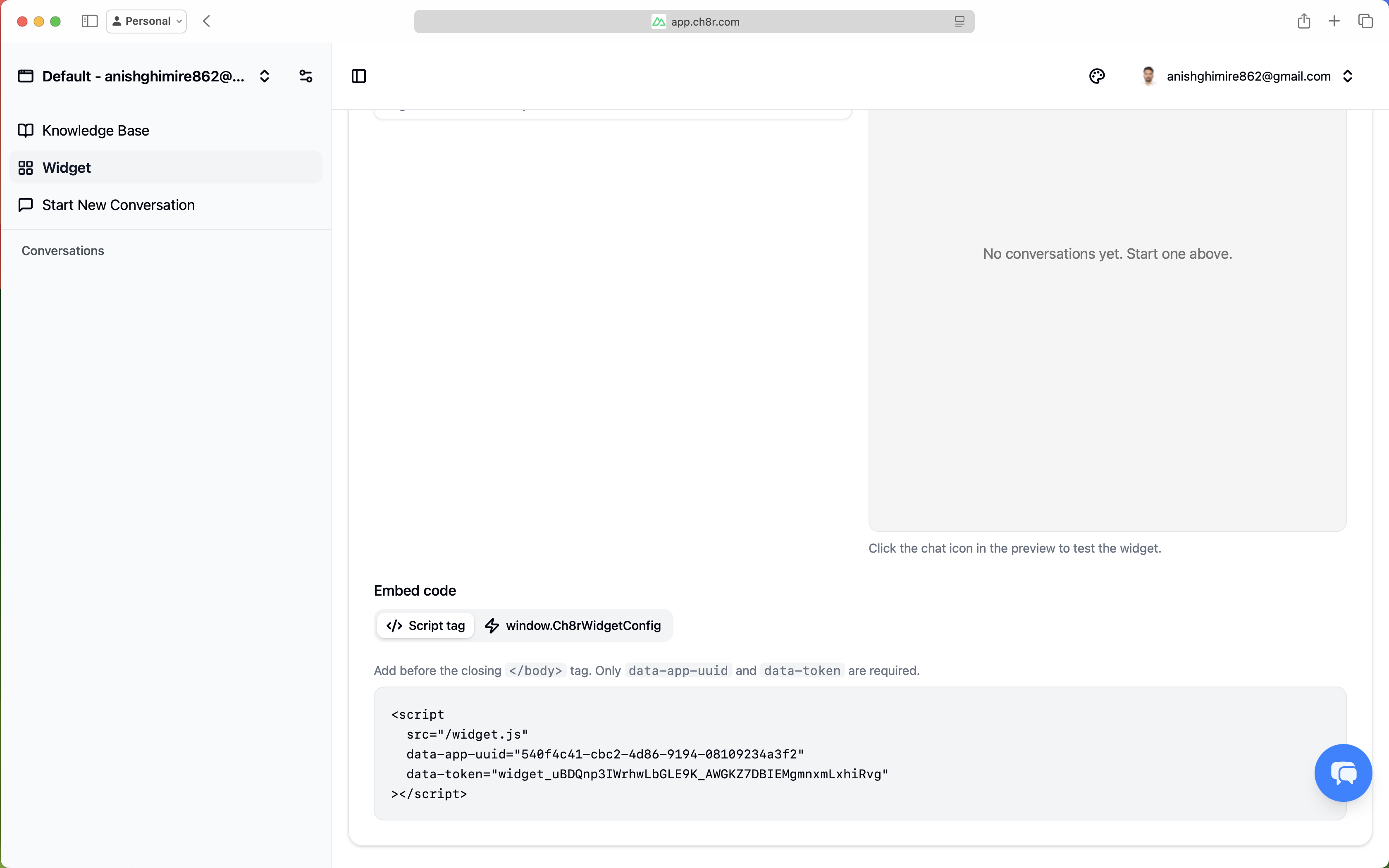Switch to the Script tag embed view
Screen dimensions: 1389x868
pos(425,625)
